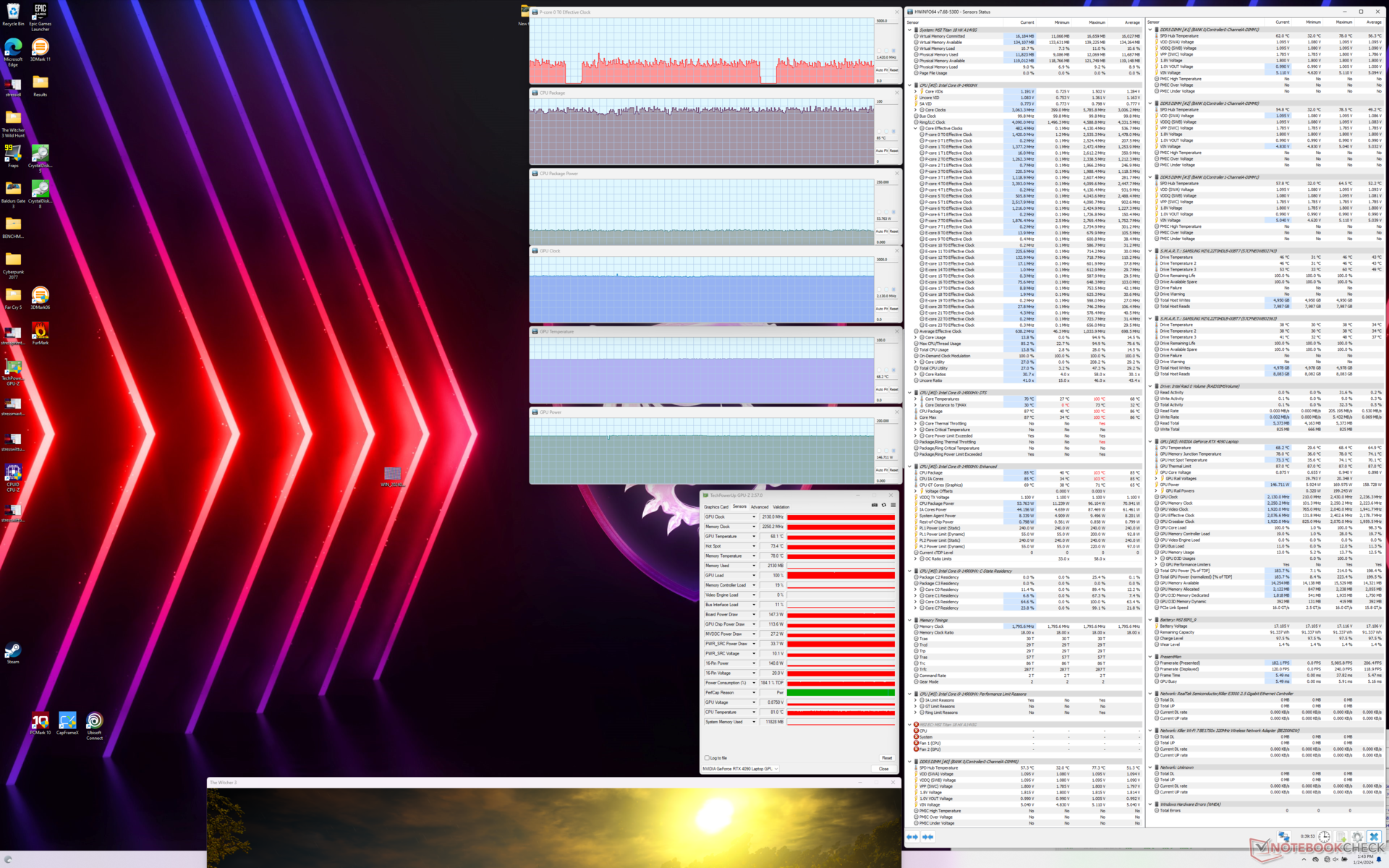Close HWiNFO sensors with blue X icon
Screen dimensions: 1389x868
pyautogui.click(x=1374, y=837)
